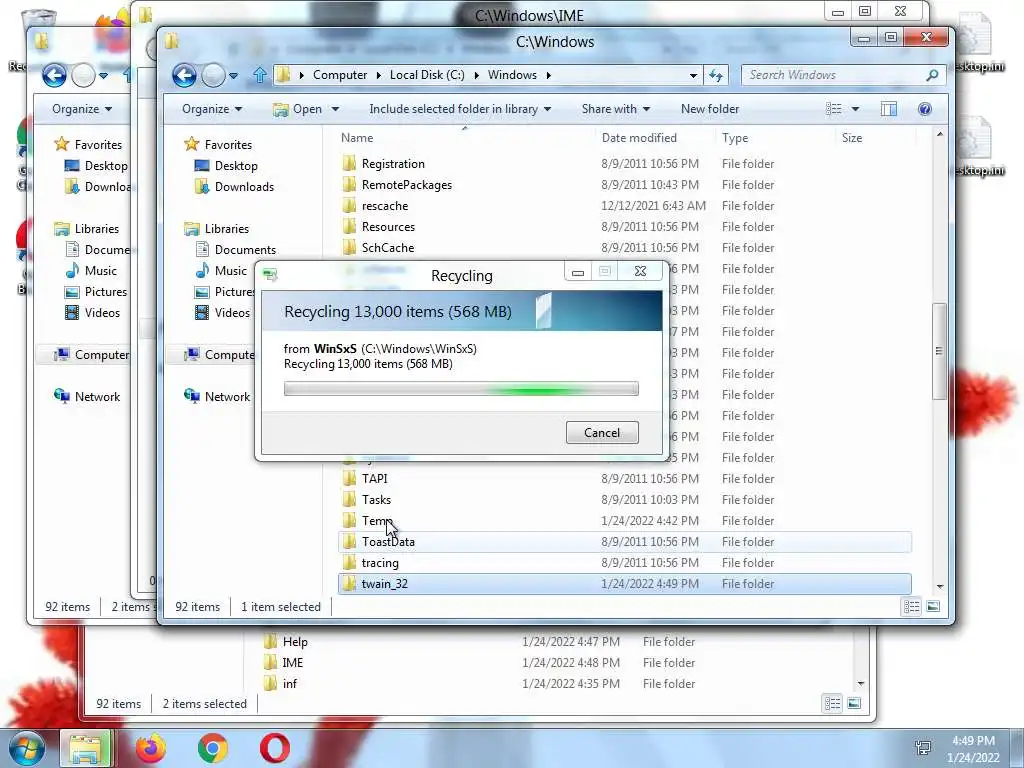Select the ToastData folder row

tap(625, 542)
